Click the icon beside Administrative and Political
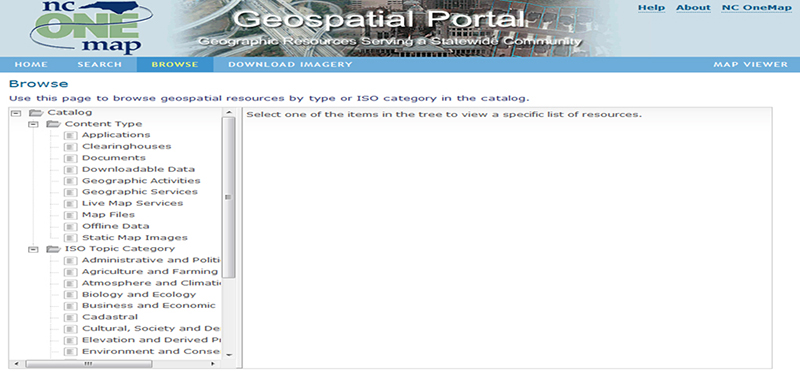Screen dimensions: 800x372 [x=71, y=261]
